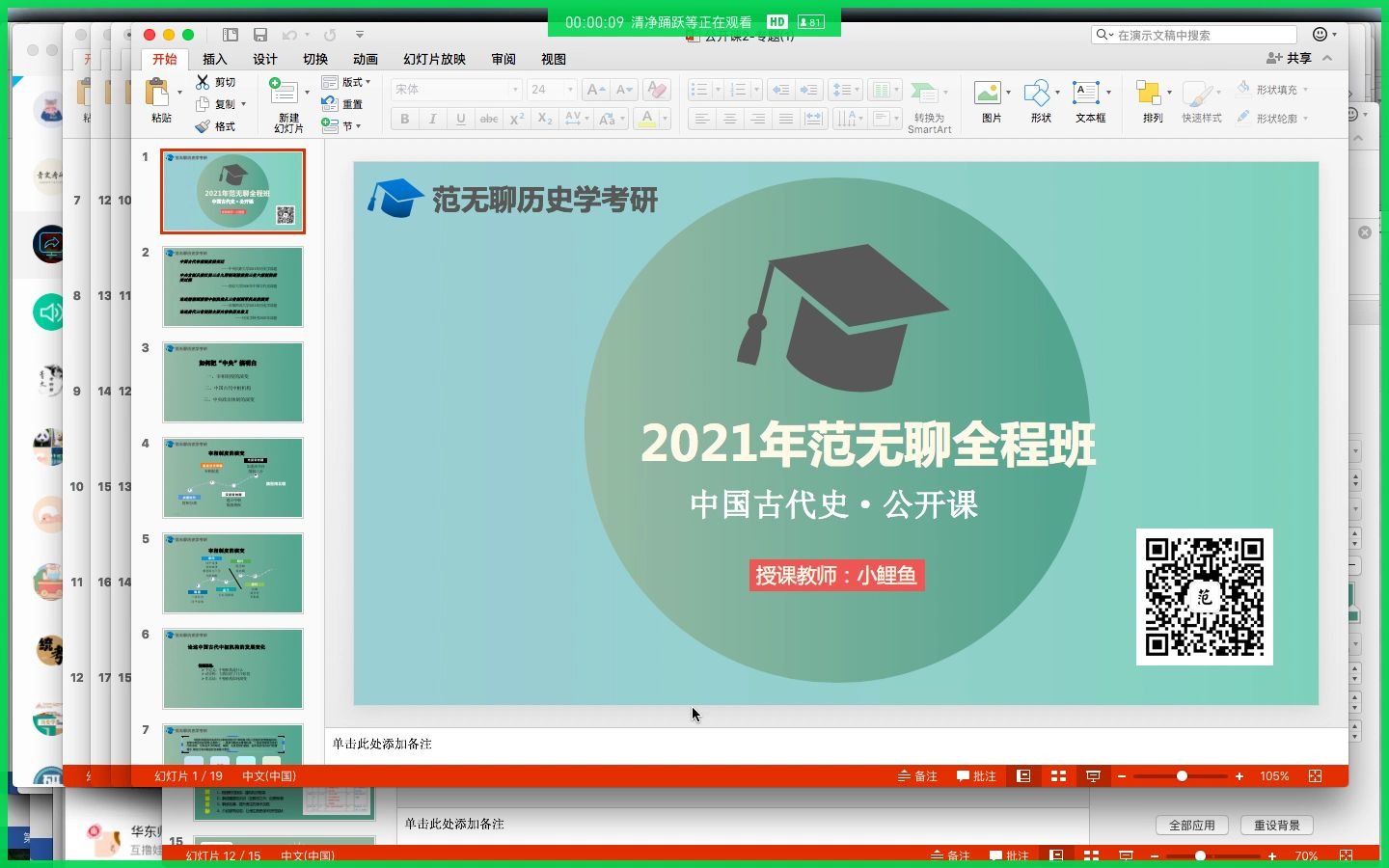Click the subscript X₂ icon

point(545,119)
